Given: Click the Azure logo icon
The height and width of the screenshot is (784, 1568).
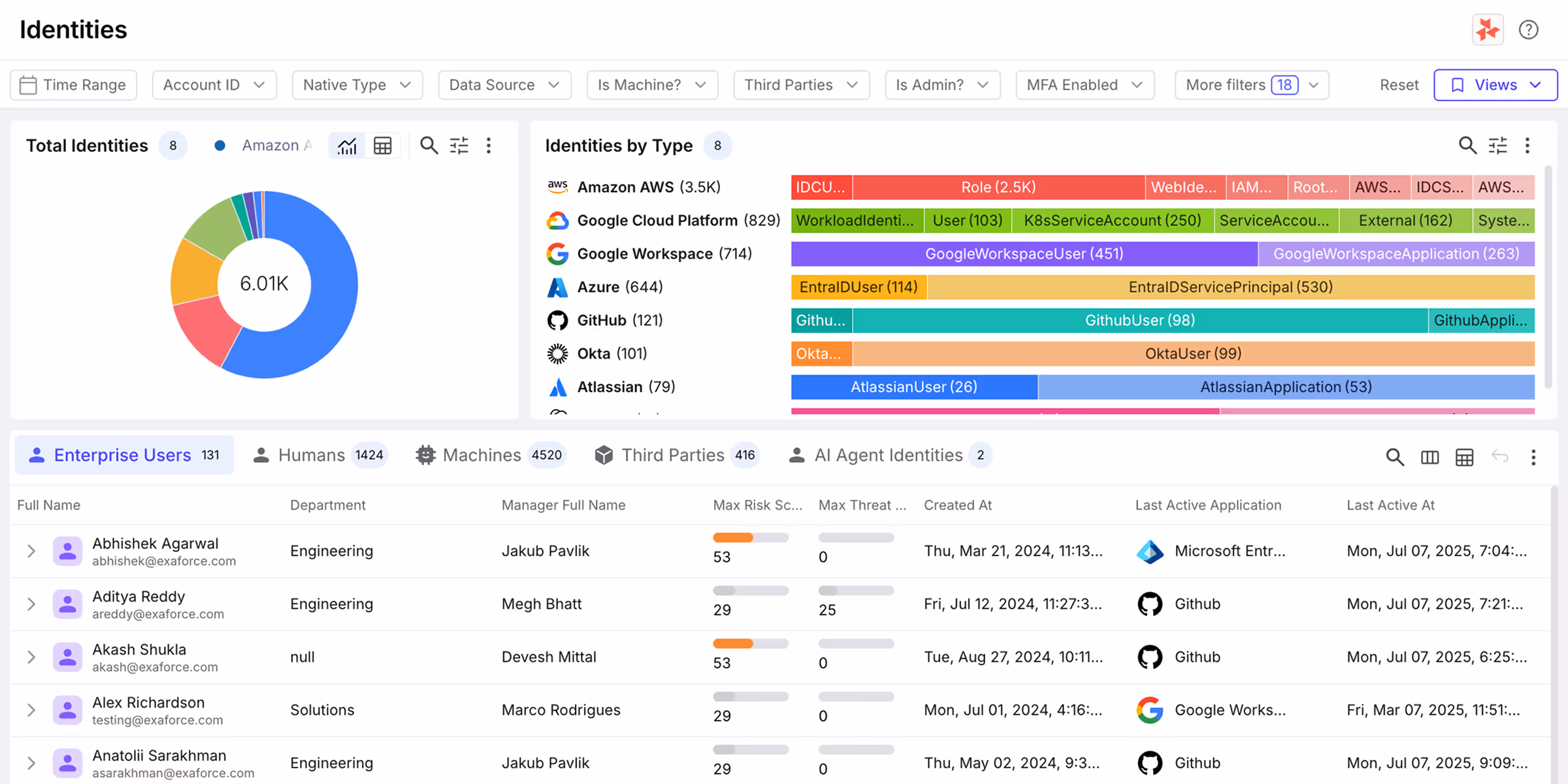Looking at the screenshot, I should click(x=557, y=287).
